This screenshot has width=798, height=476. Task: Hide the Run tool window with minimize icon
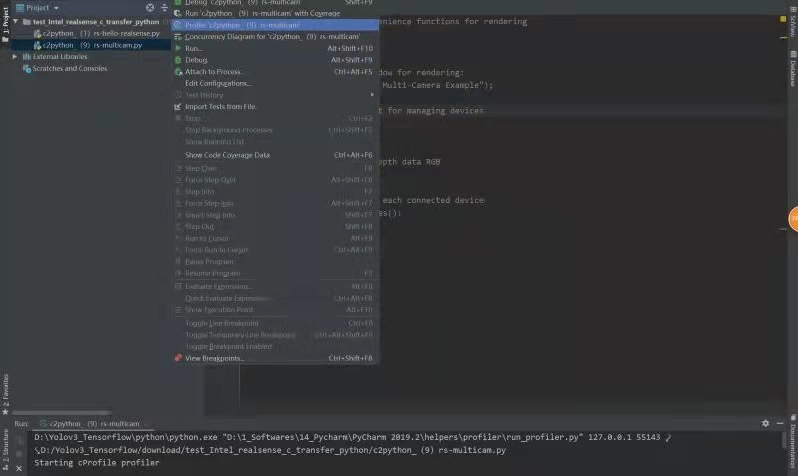click(x=780, y=423)
